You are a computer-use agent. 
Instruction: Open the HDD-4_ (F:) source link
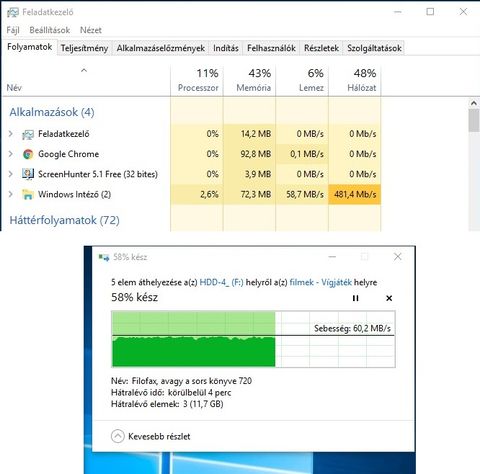[x=221, y=283]
